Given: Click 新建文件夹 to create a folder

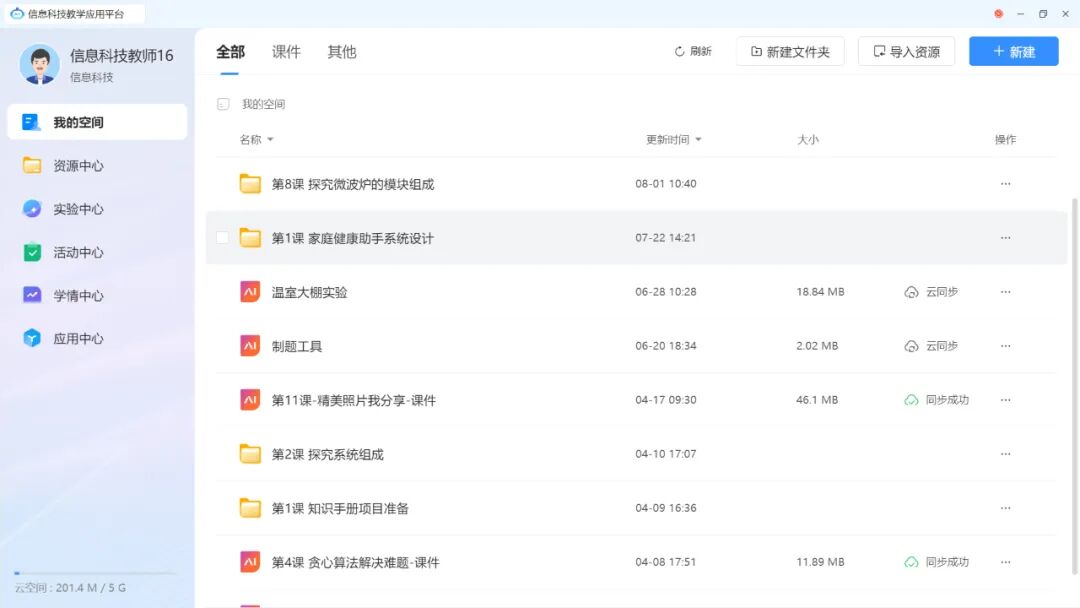Looking at the screenshot, I should (790, 51).
